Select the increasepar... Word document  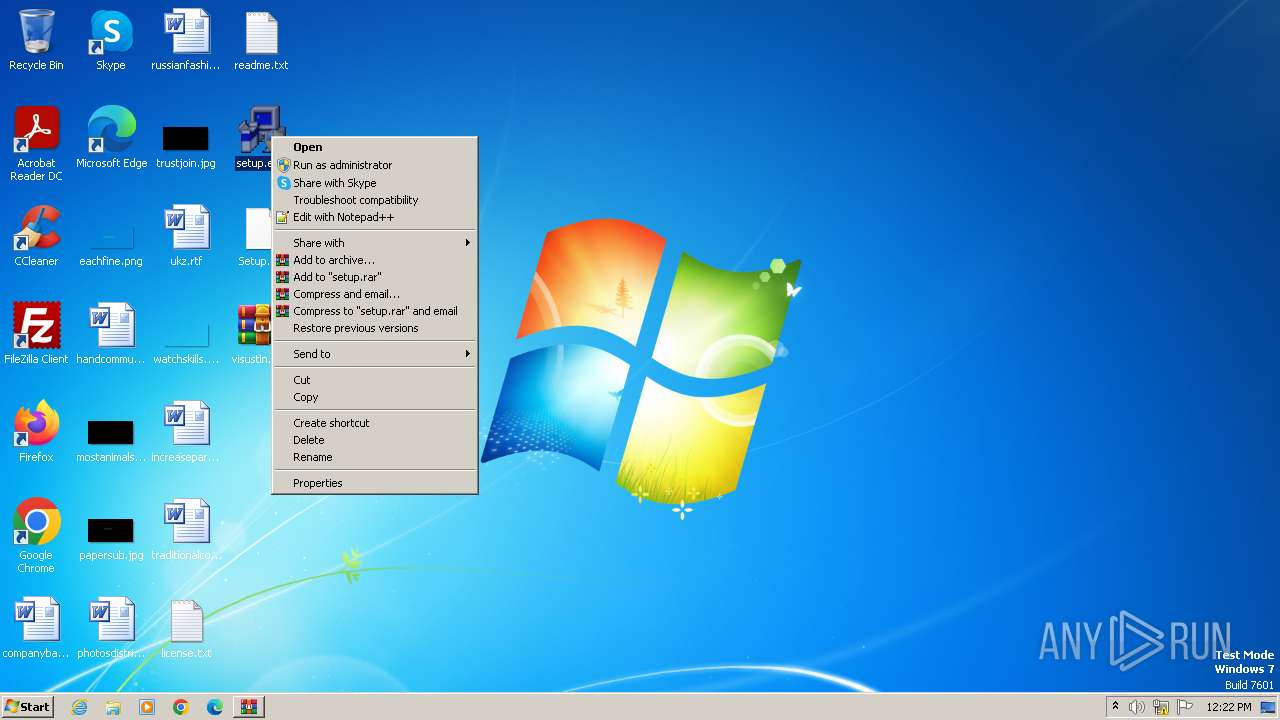pyautogui.click(x=186, y=432)
